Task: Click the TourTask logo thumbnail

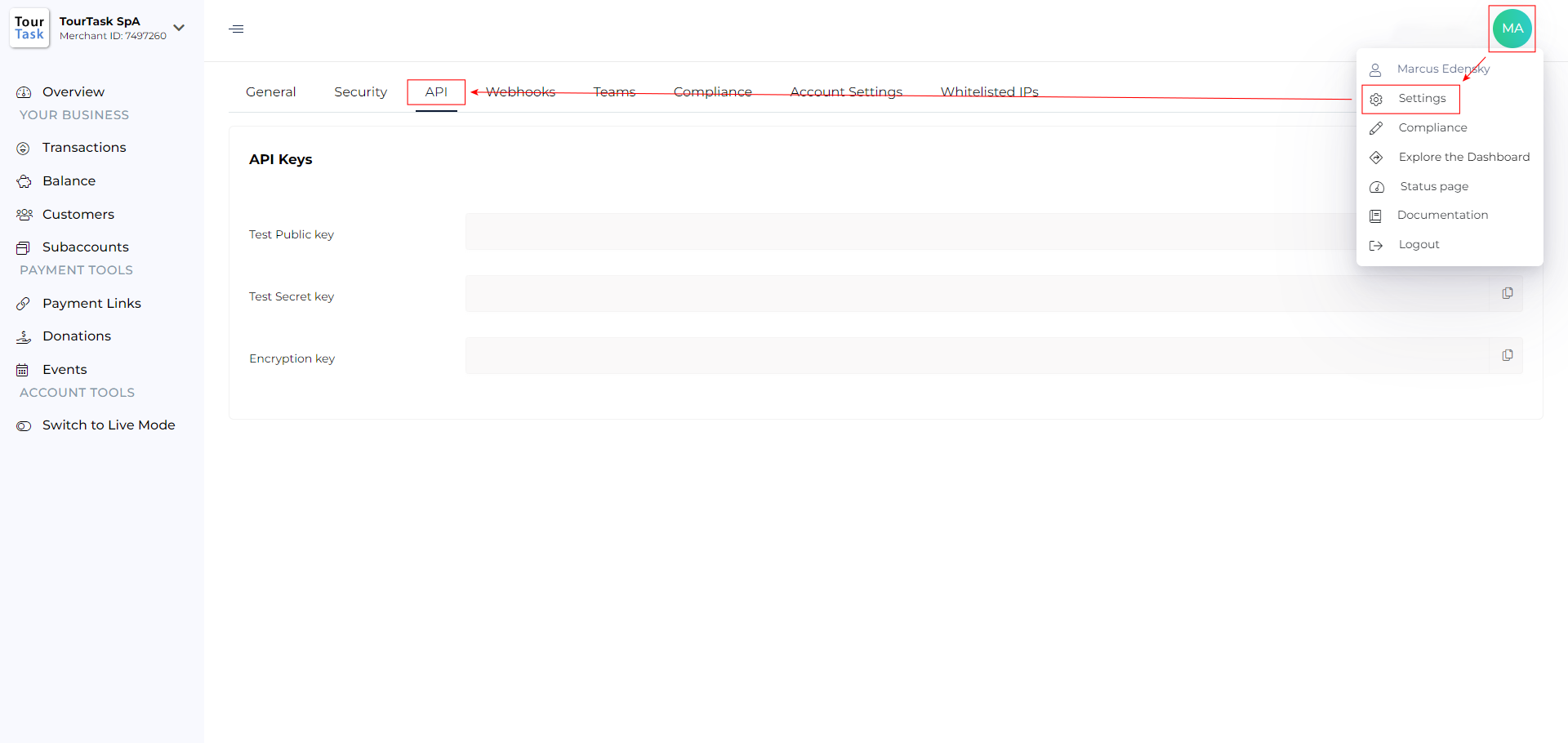Action: (29, 29)
